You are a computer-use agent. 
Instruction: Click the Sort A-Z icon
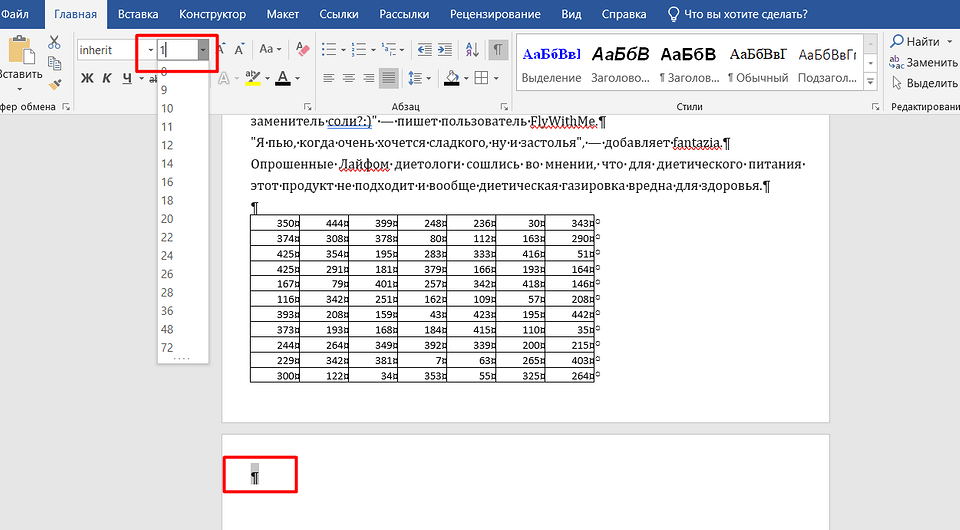coord(473,49)
